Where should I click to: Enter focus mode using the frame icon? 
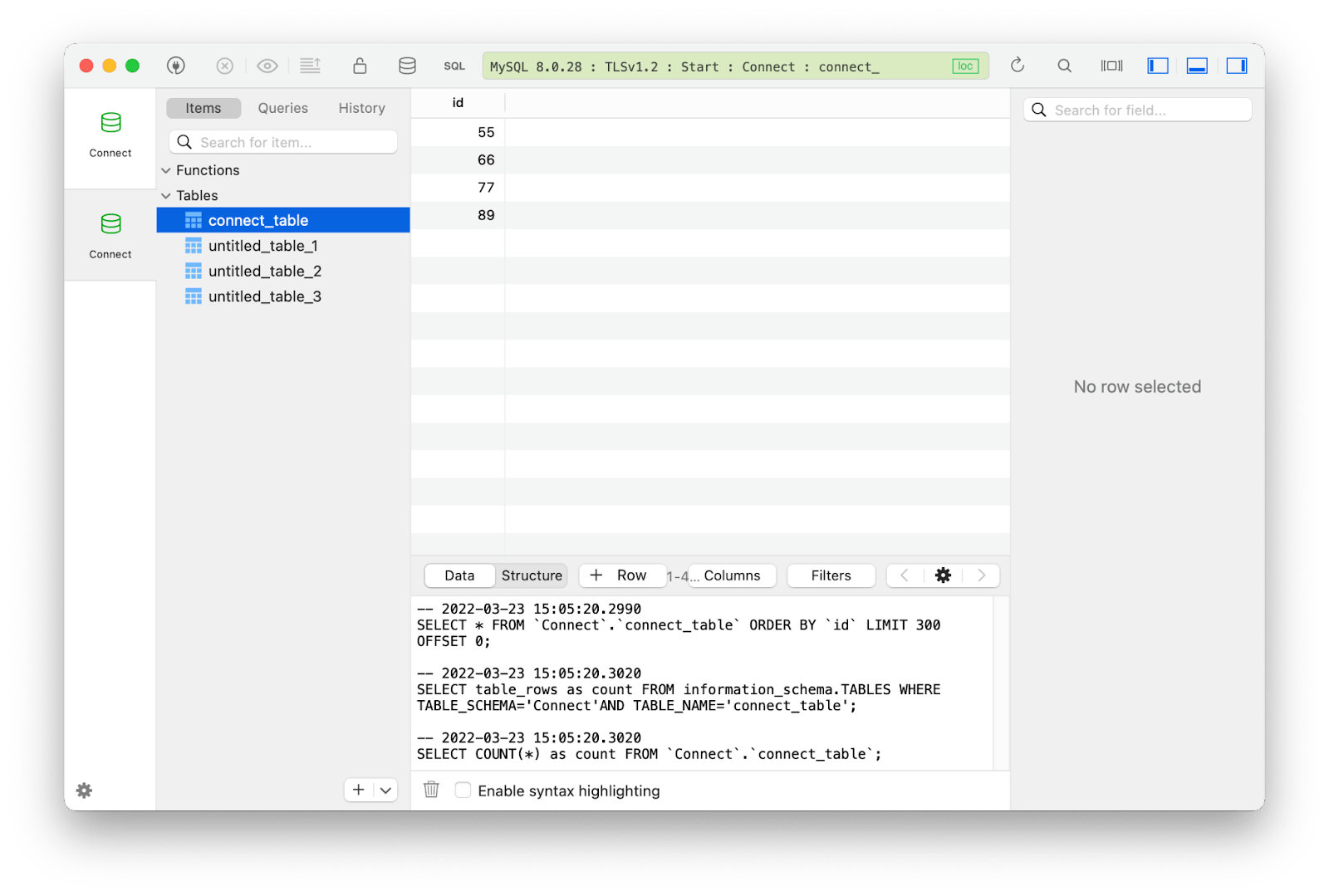(x=1111, y=66)
